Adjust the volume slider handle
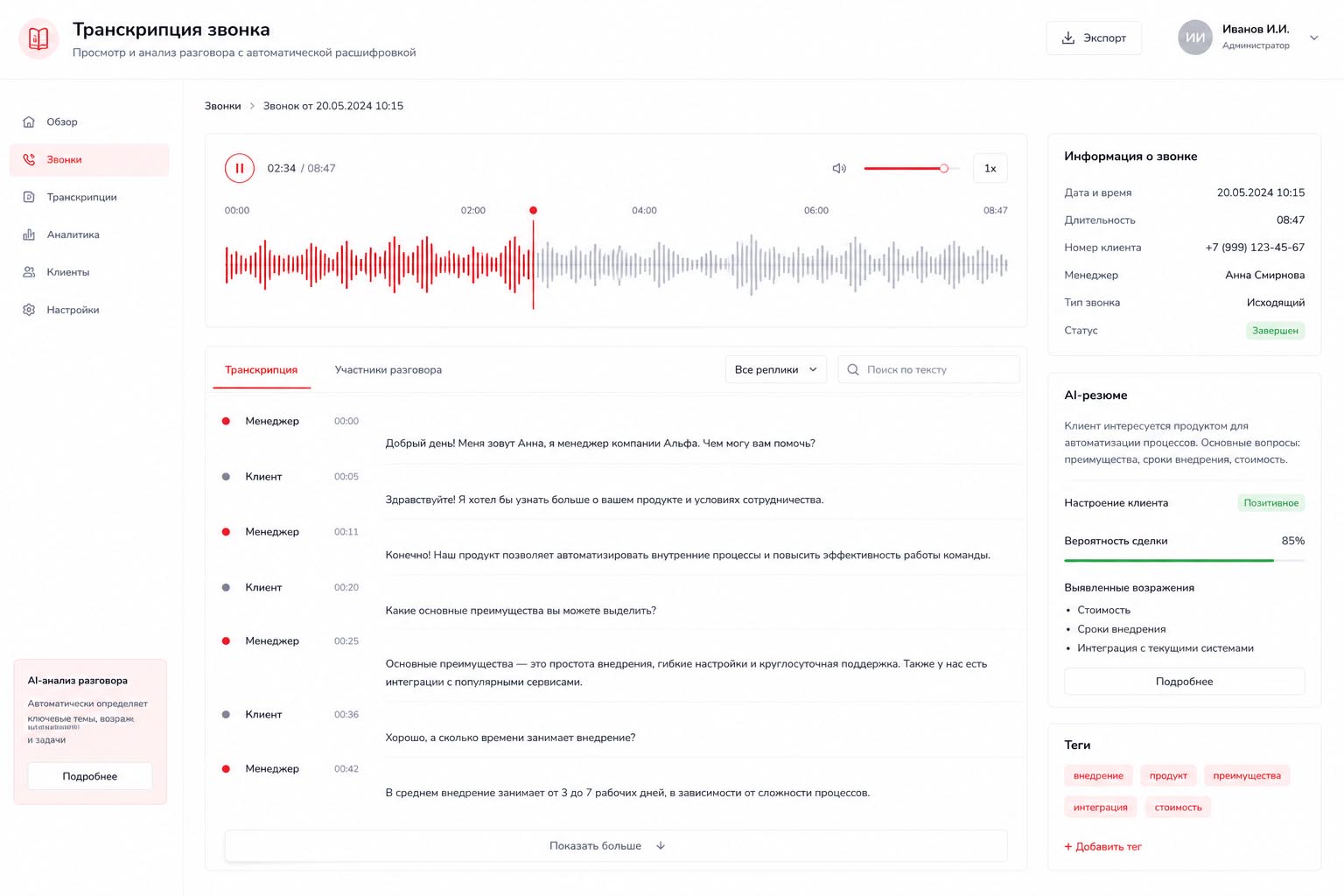The image size is (1344, 896). pyautogui.click(x=943, y=168)
